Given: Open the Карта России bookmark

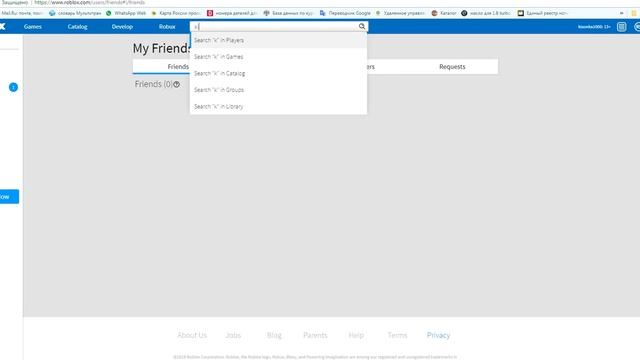Looking at the screenshot, I should point(176,13).
